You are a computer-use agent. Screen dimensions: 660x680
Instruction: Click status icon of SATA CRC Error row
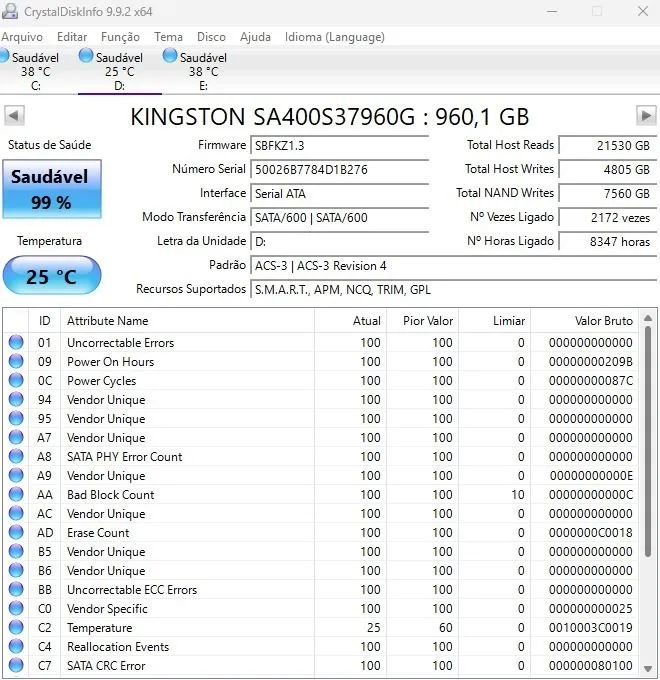16,666
